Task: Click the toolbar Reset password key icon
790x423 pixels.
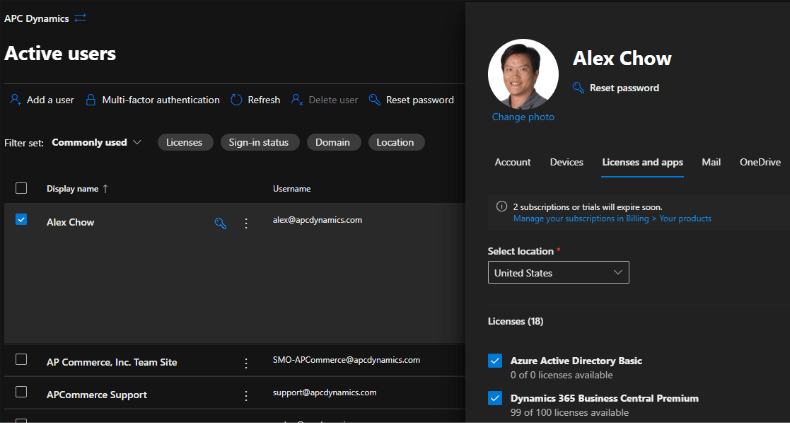Action: (x=375, y=100)
